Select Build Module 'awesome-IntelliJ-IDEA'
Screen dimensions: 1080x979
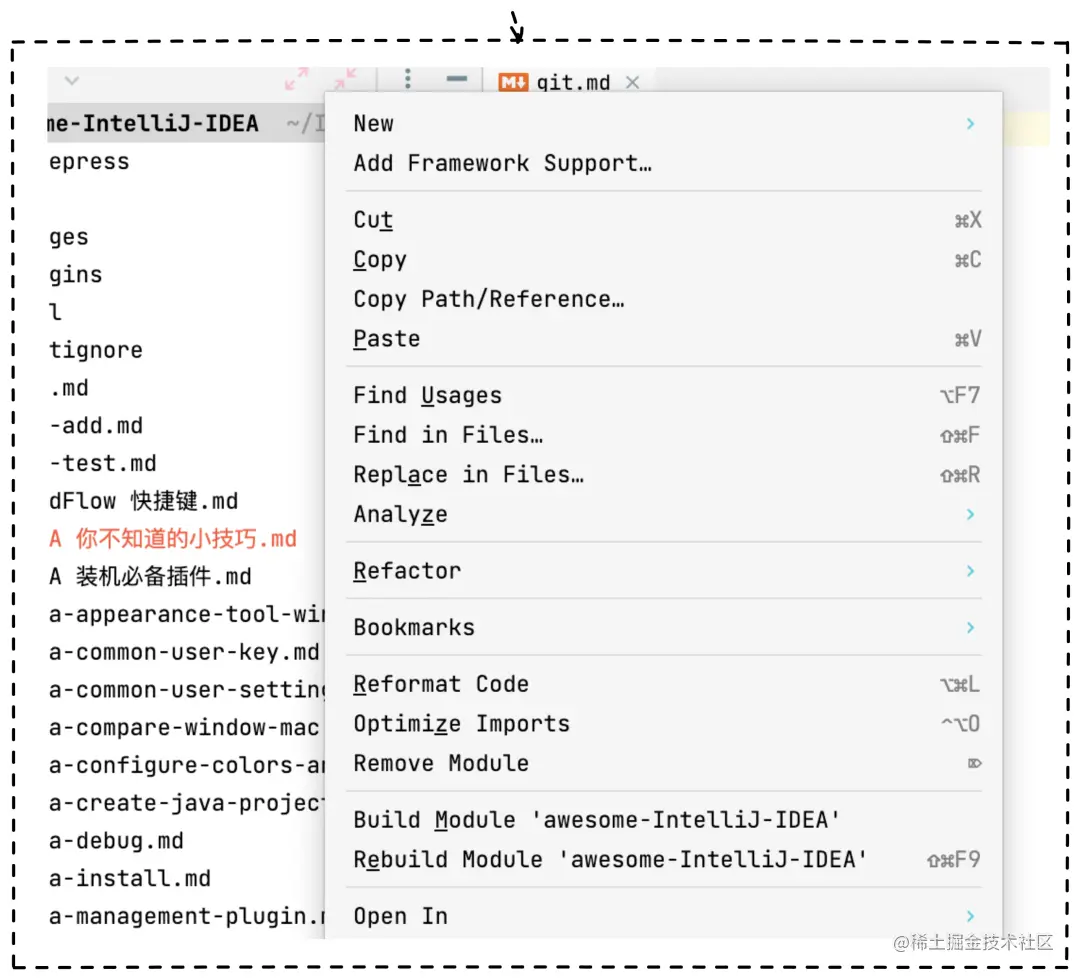point(664,820)
